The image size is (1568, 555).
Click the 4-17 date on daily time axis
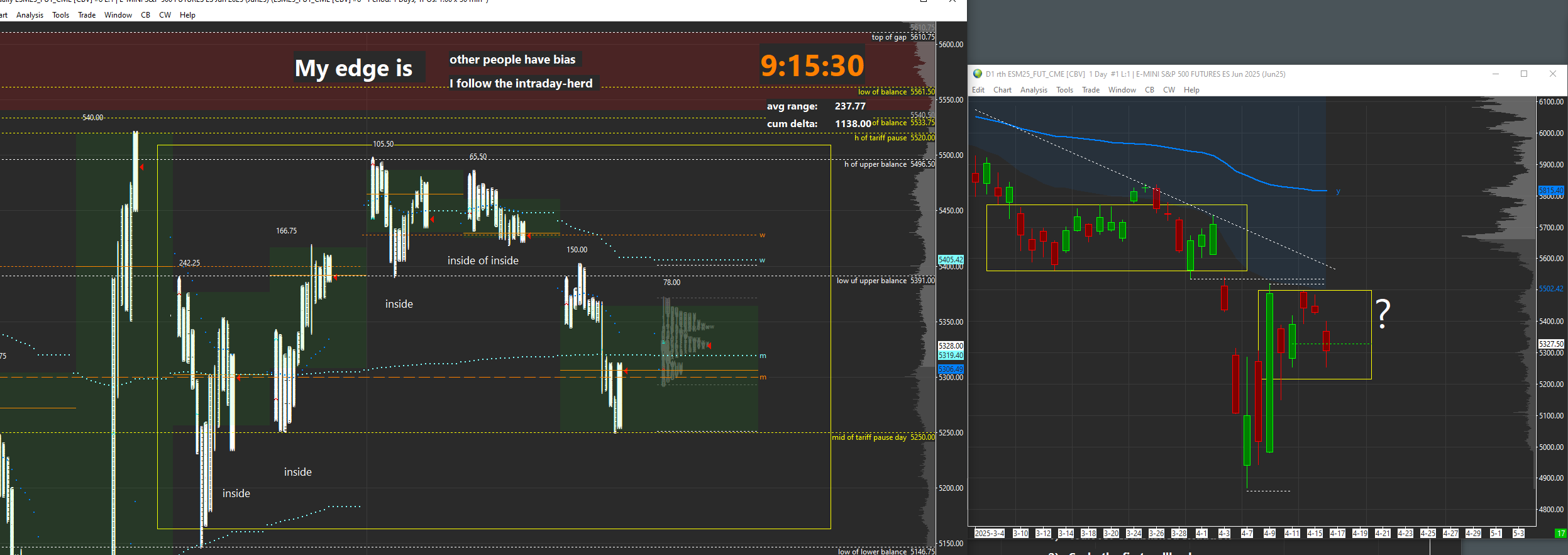coord(1337,534)
